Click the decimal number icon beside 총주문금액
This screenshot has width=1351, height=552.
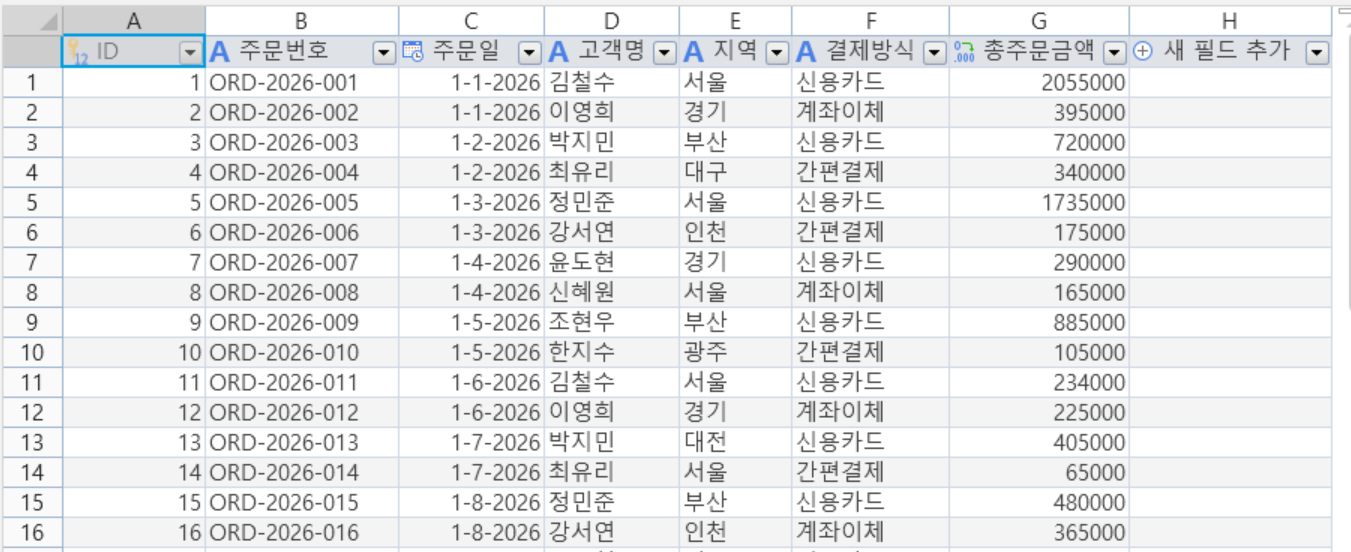[964, 52]
